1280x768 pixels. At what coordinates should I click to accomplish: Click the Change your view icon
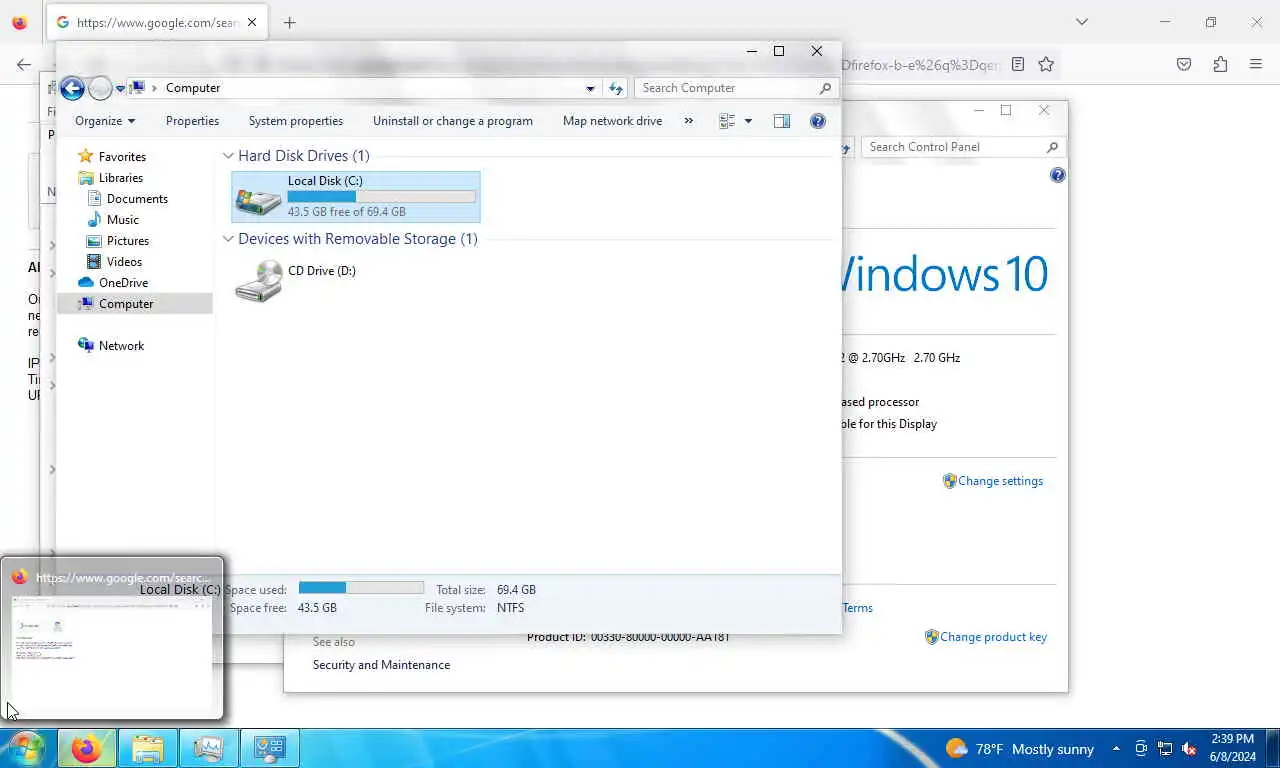[x=727, y=121]
